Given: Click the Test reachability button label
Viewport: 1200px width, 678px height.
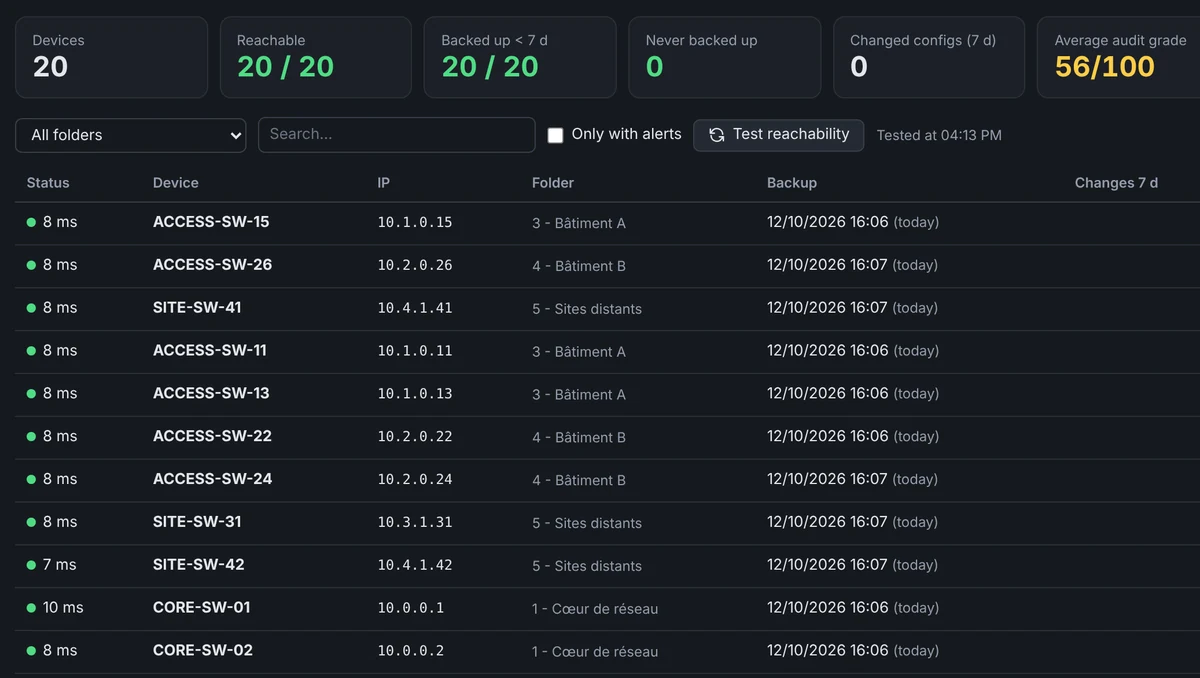Looking at the screenshot, I should click(791, 134).
